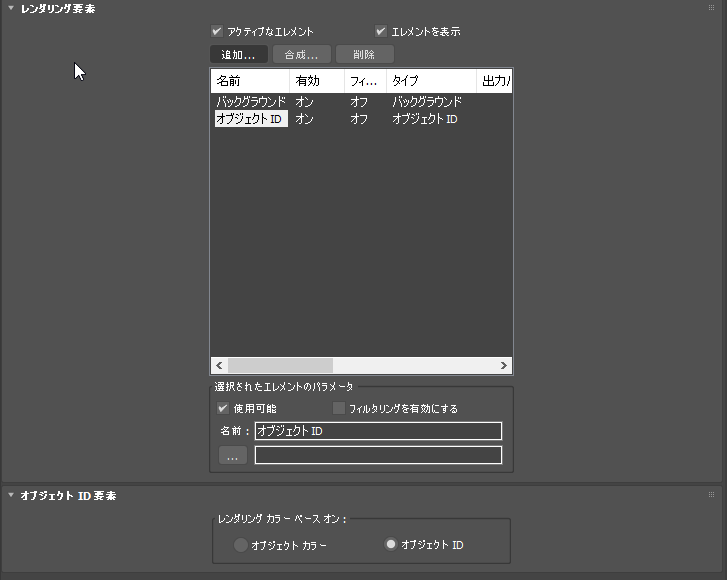Screen dimensions: 727x580
Task: Click the 追加... button
Action: pos(239,54)
